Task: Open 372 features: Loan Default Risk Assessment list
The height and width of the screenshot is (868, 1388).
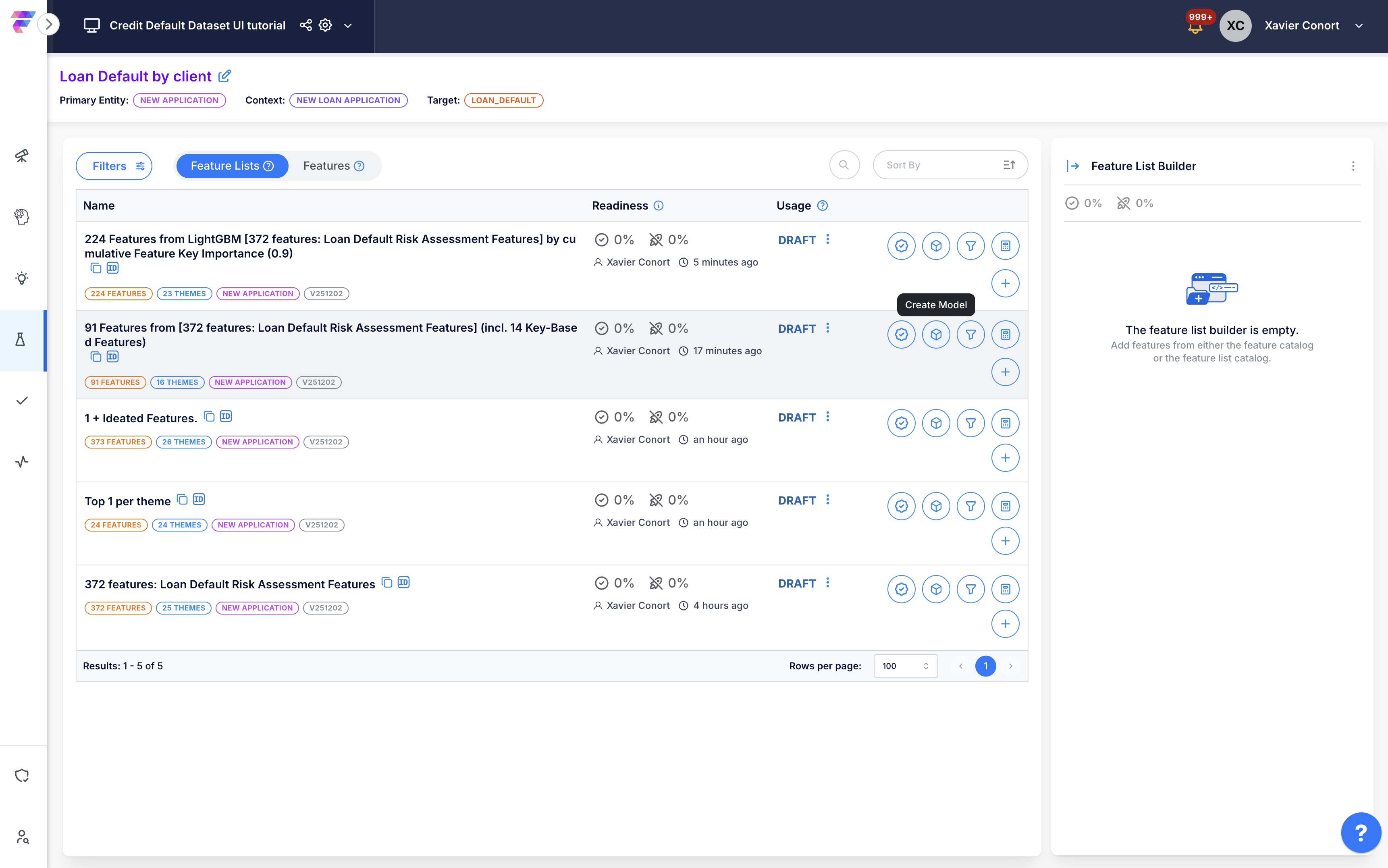Action: [x=230, y=584]
